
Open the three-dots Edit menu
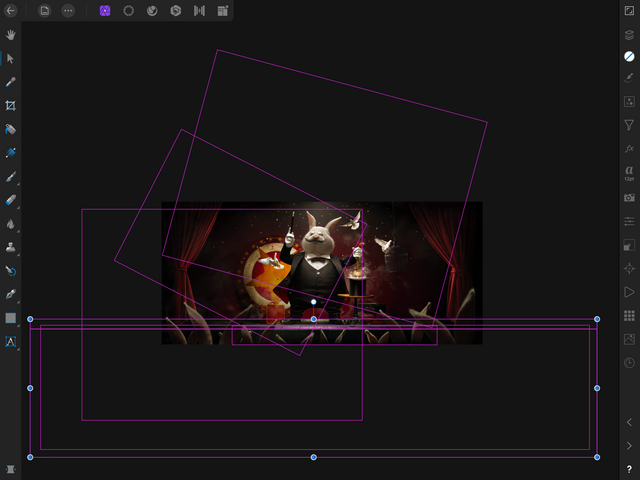coord(68,11)
